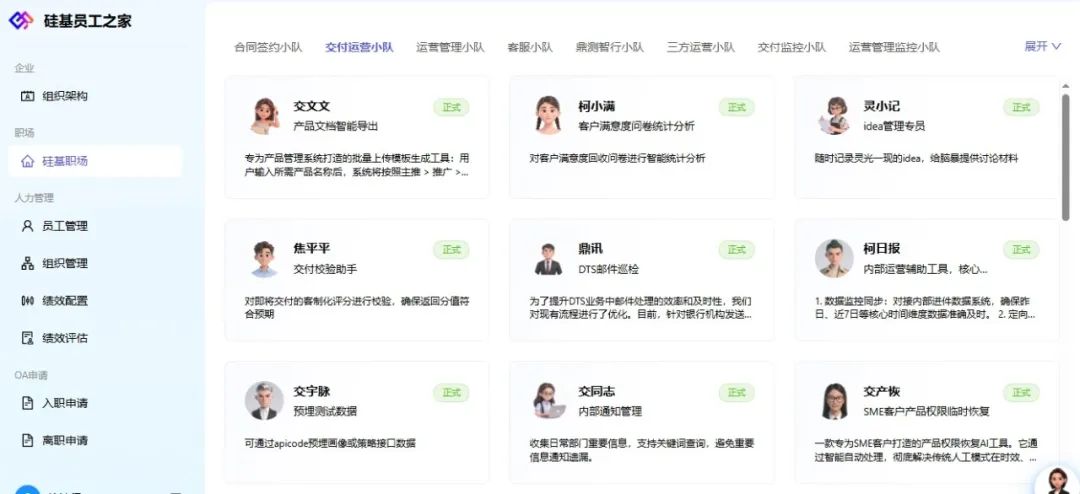Image resolution: width=1080 pixels, height=494 pixels.
Task: Open 组织架构 sidebar icon
Action: (x=28, y=96)
